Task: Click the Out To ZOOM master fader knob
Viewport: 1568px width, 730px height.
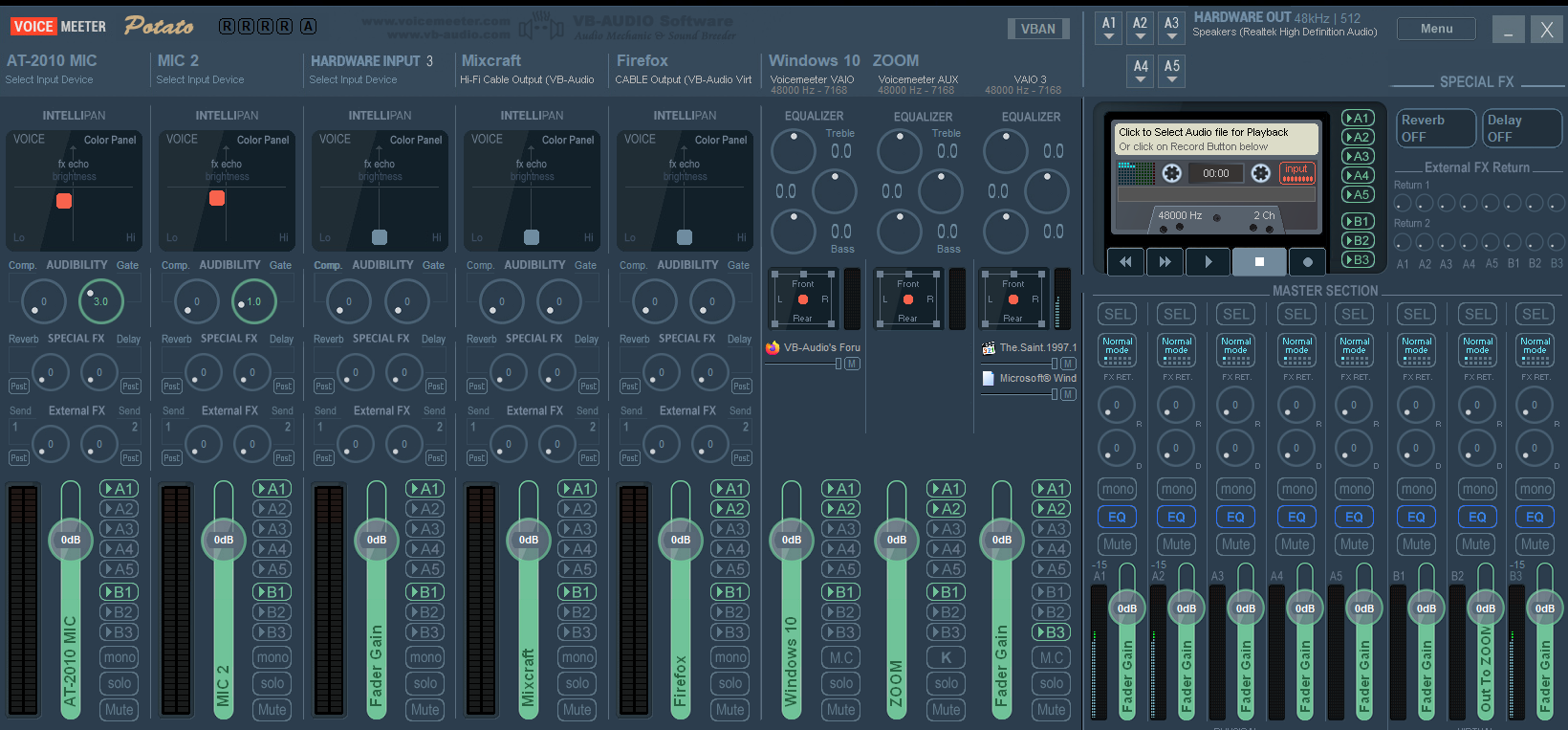Action: [1486, 608]
